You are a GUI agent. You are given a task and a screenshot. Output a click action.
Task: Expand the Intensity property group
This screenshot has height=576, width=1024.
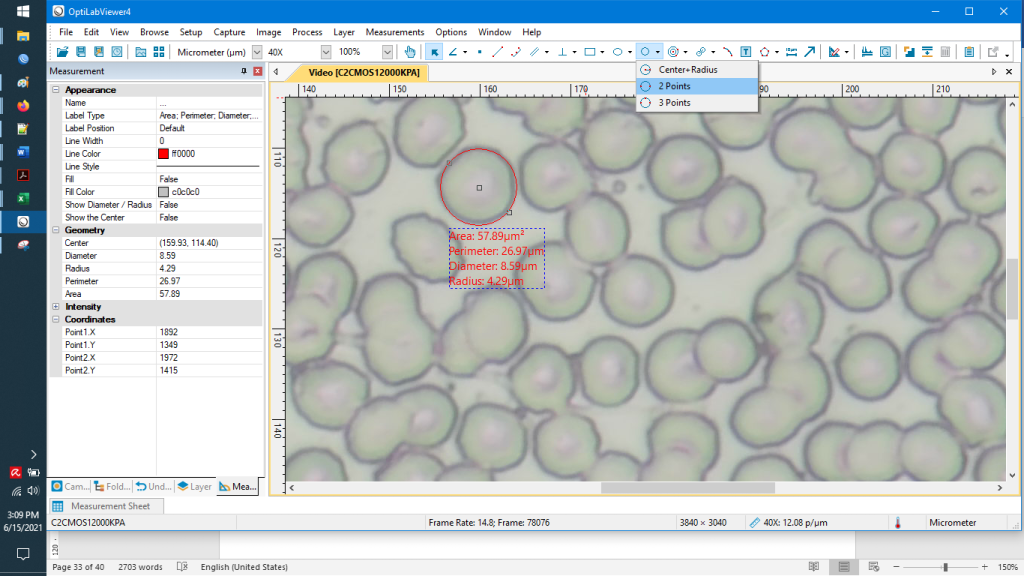(56, 307)
